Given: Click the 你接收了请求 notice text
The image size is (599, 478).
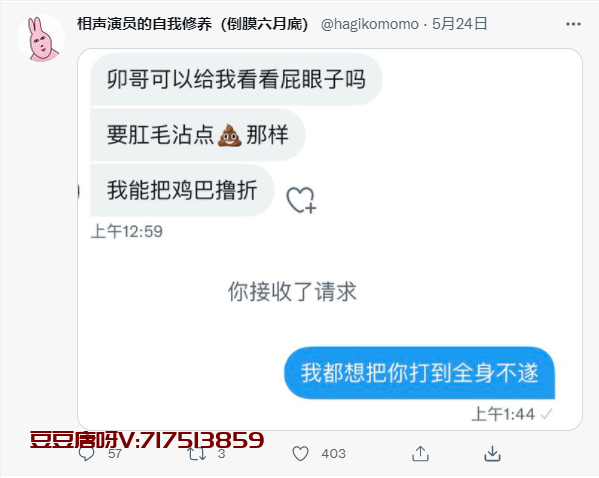Looking at the screenshot, I should pos(292,292).
